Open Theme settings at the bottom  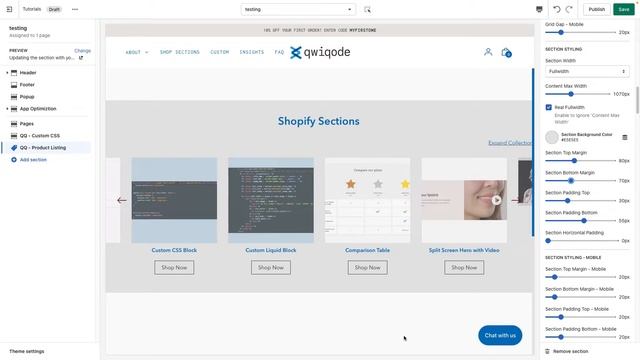tap(27, 351)
